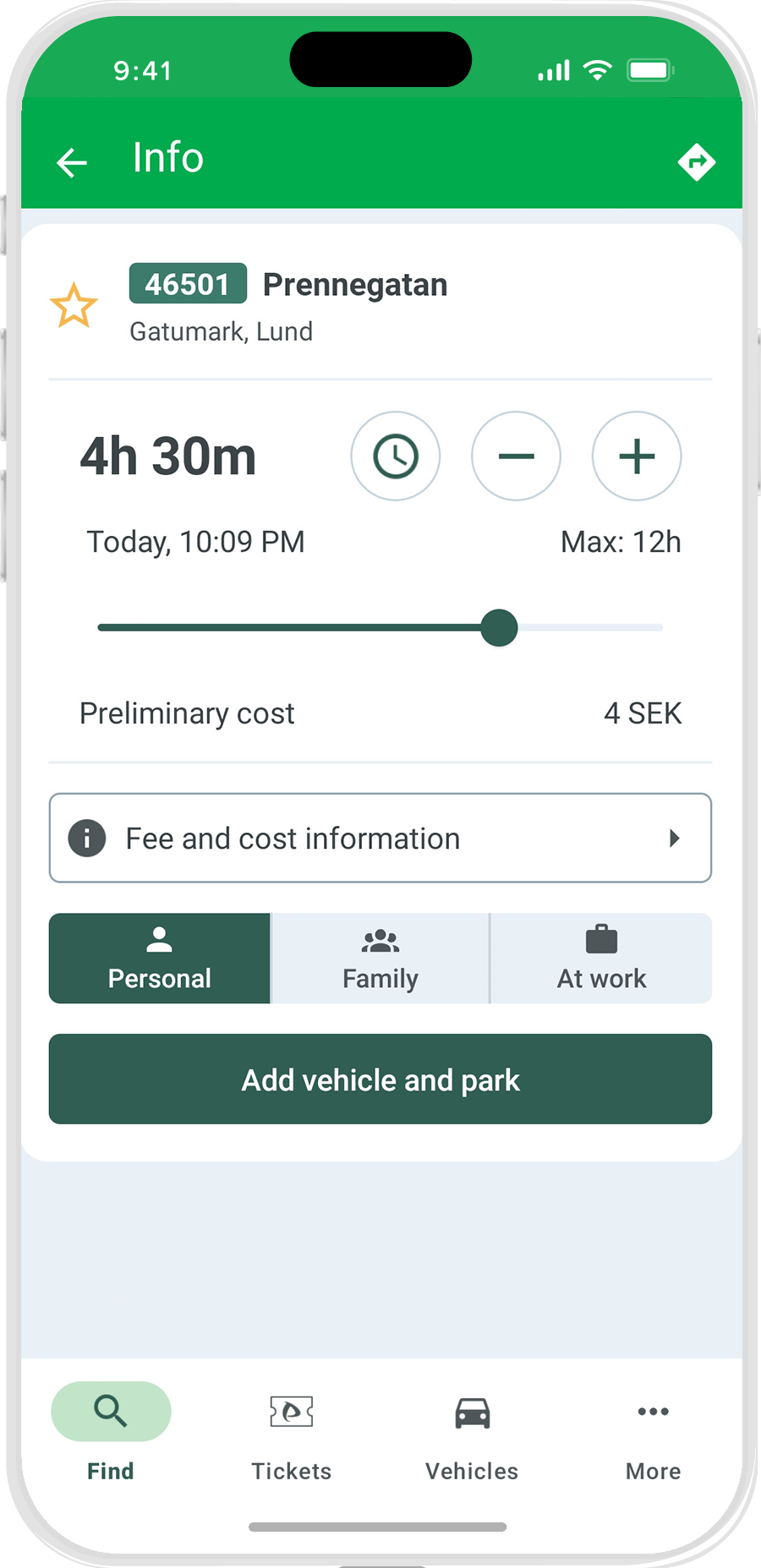Click the 4h 30m duration text
The height and width of the screenshot is (1568, 761).
[168, 456]
